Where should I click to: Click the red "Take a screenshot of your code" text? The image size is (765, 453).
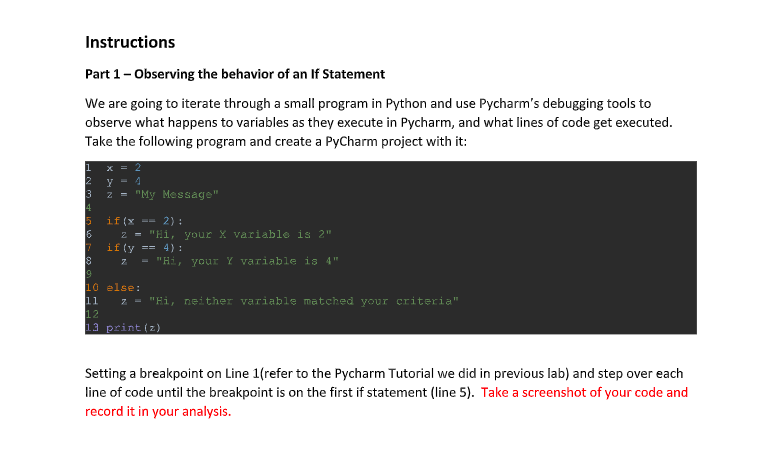pos(584,393)
